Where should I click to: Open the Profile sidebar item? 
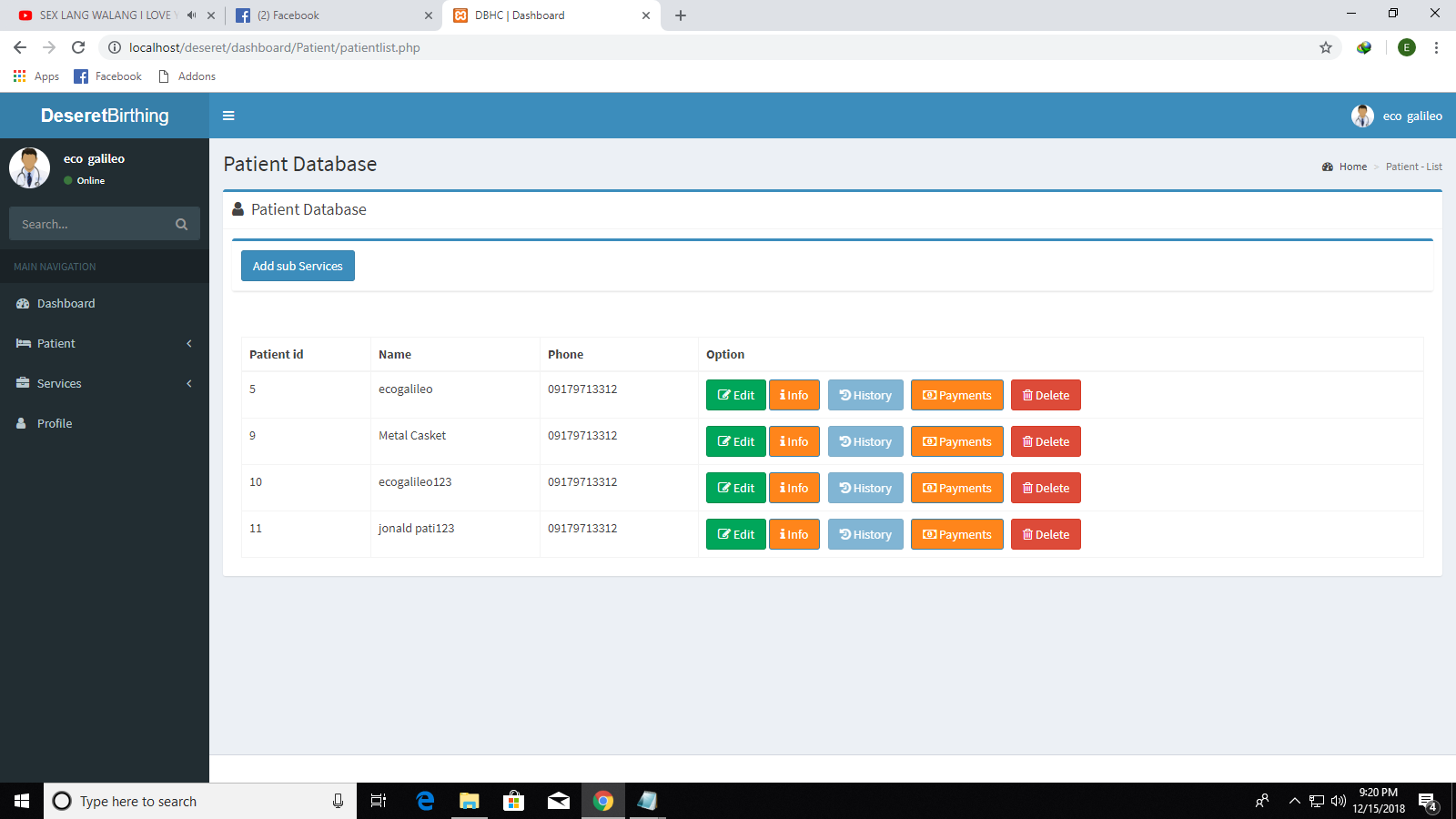55,424
